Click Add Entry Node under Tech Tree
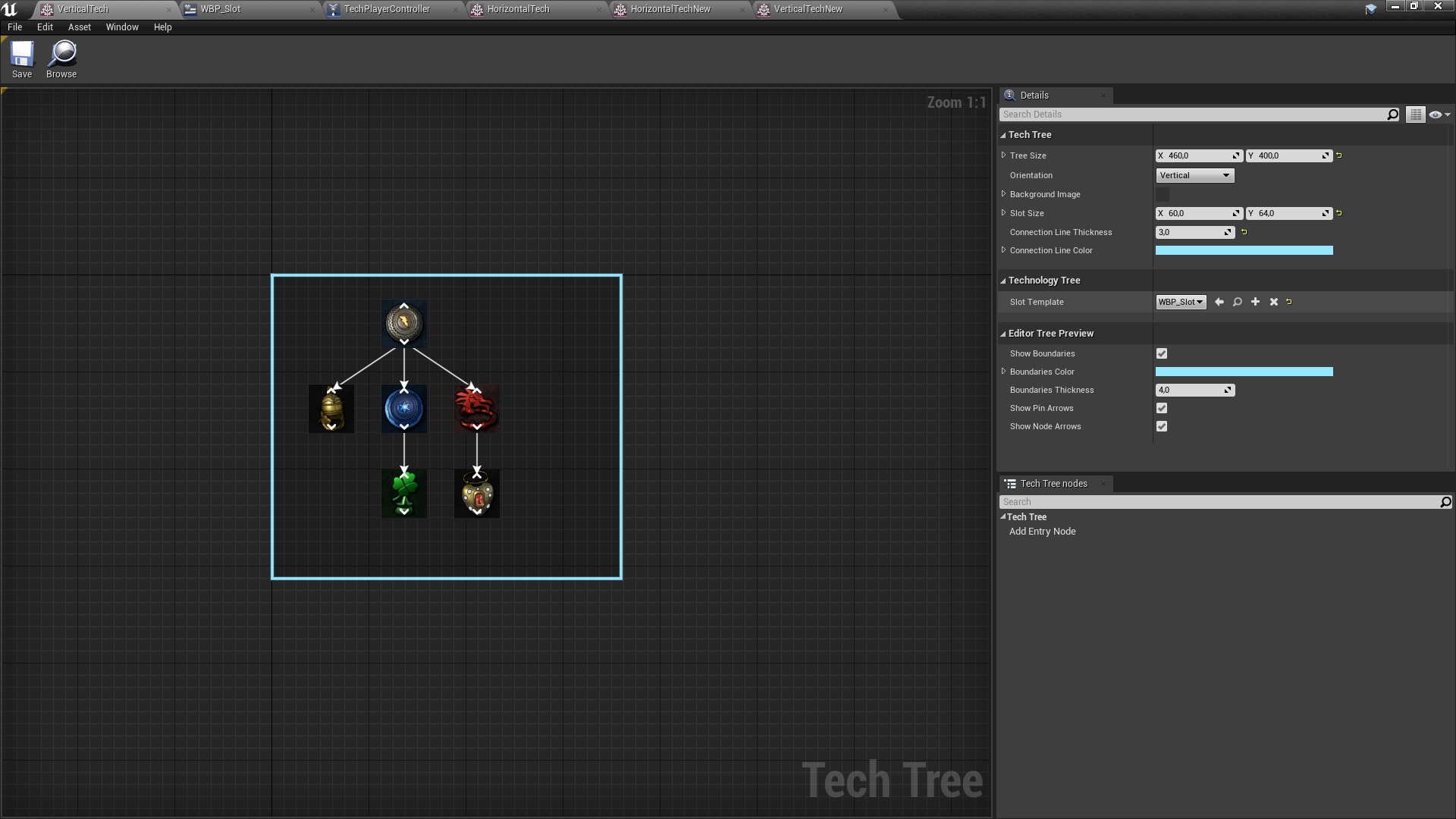The height and width of the screenshot is (819, 1456). [1042, 531]
